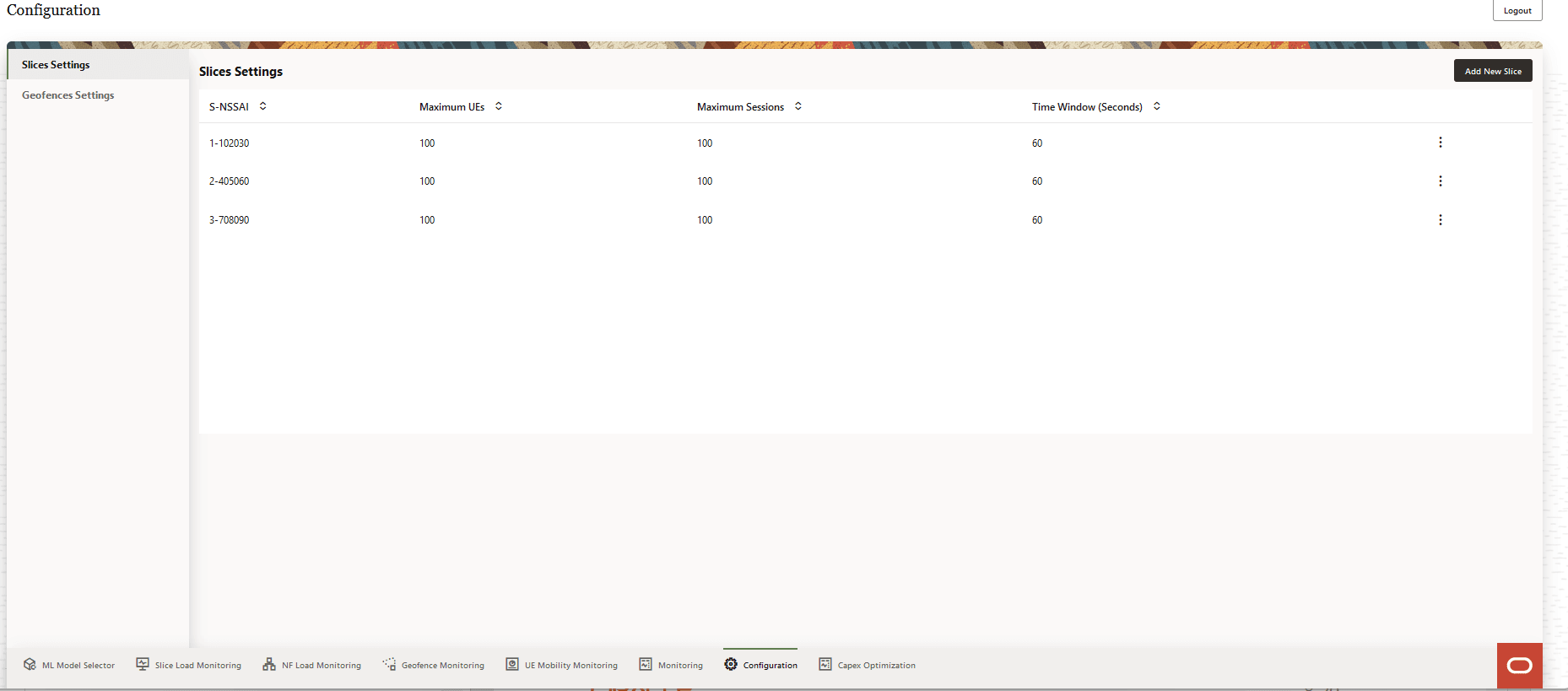Image resolution: width=1568 pixels, height=691 pixels.
Task: Click Time Window value for 2-405060
Action: (1037, 181)
